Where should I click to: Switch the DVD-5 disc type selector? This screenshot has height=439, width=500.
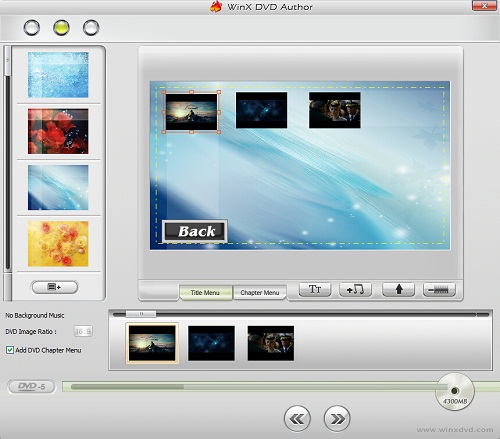pos(31,387)
